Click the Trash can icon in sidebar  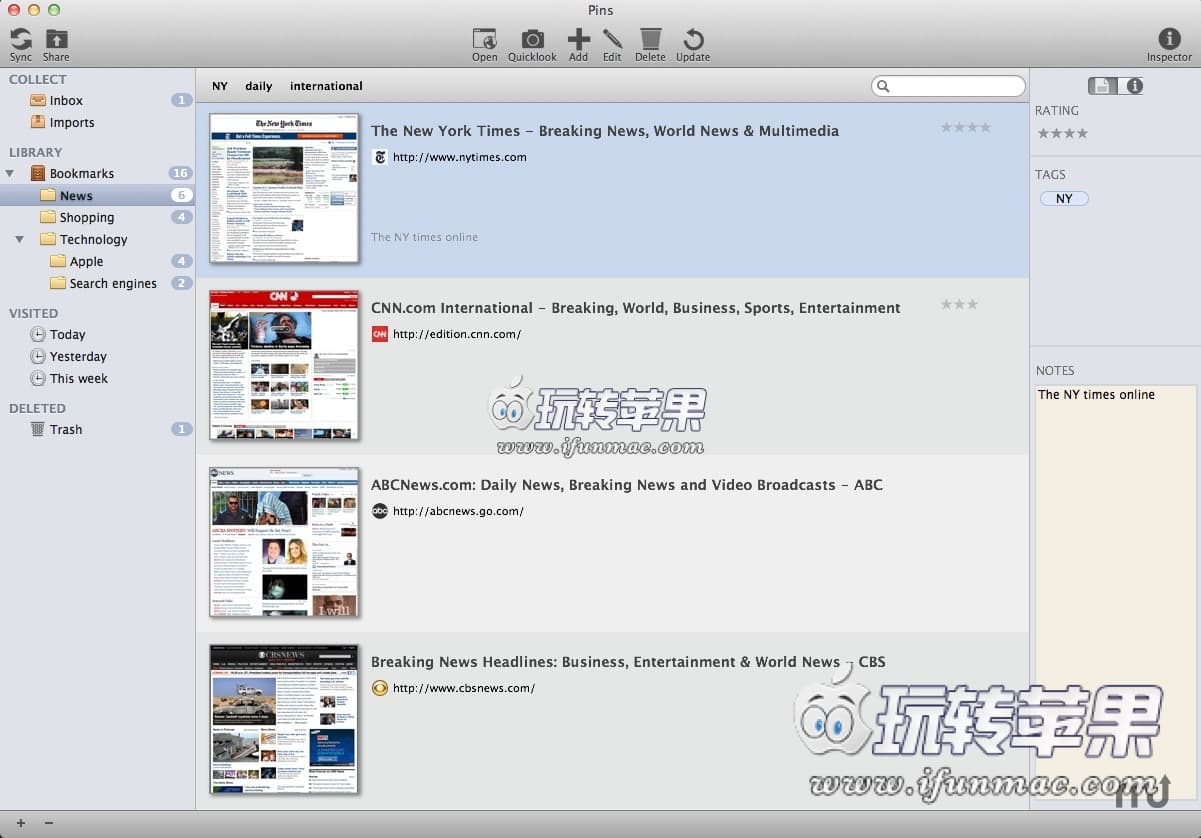click(x=37, y=429)
